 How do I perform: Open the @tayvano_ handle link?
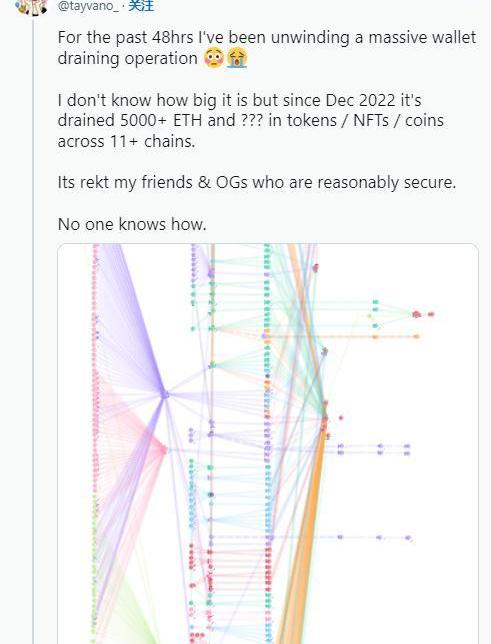[x=88, y=6]
